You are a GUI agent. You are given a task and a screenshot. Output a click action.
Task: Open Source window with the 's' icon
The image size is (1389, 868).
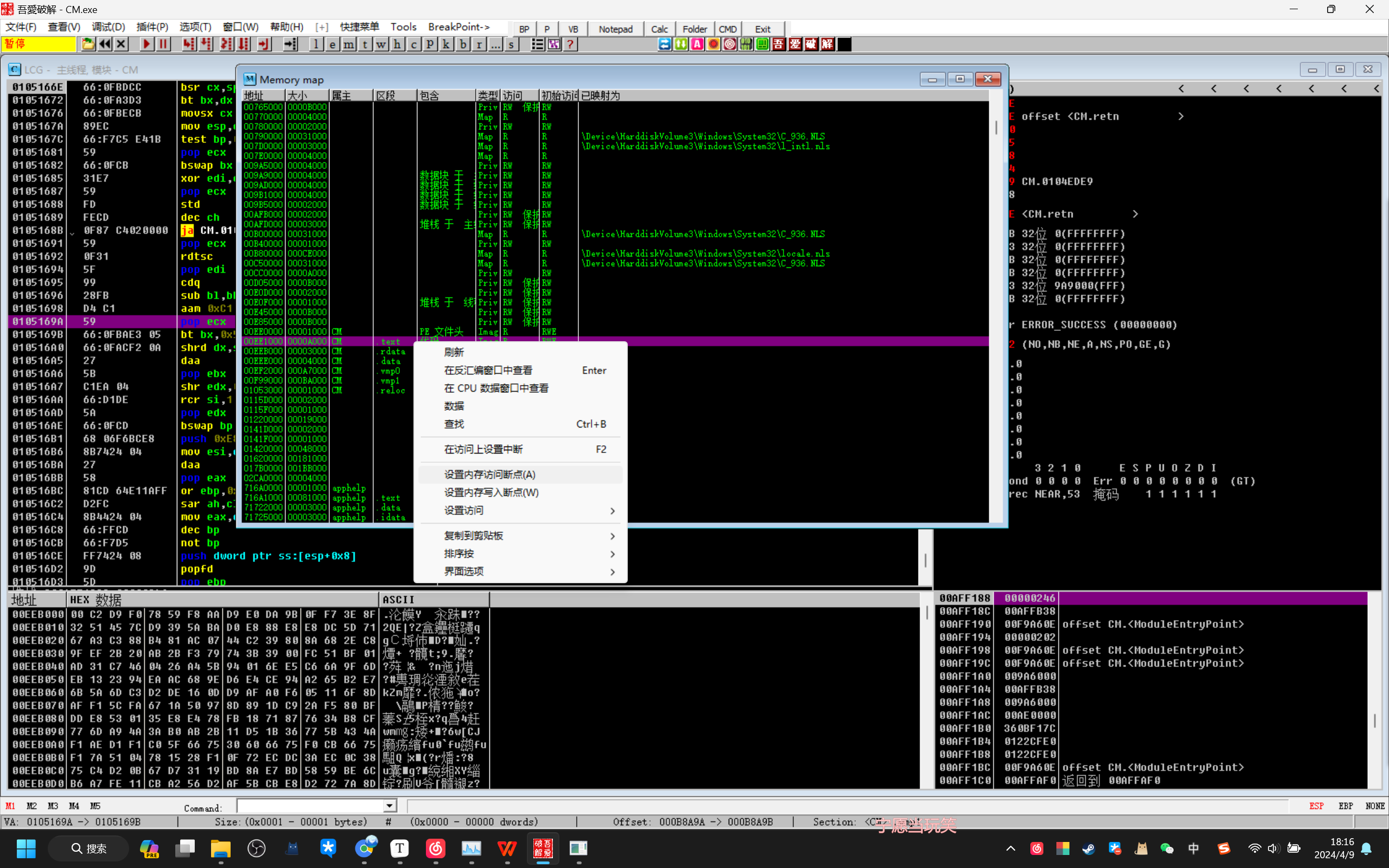(511, 44)
